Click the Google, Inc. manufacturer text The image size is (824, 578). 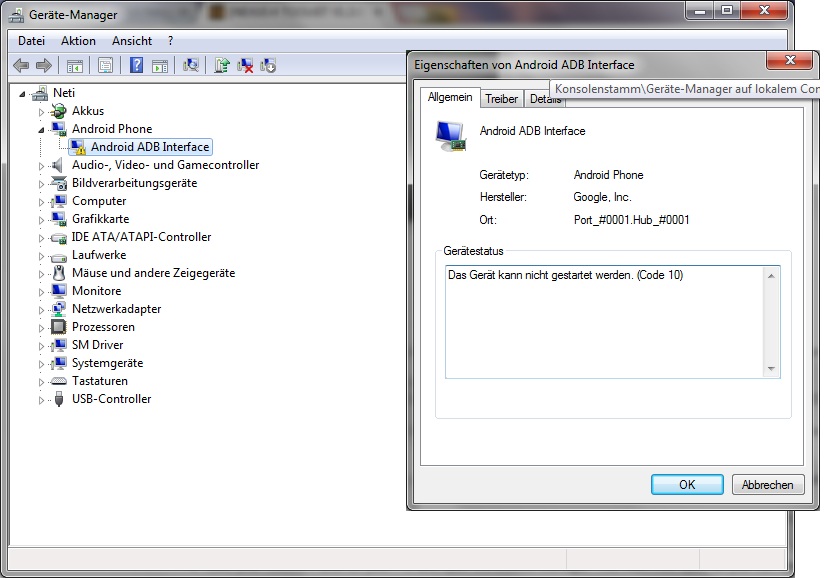click(x=602, y=197)
